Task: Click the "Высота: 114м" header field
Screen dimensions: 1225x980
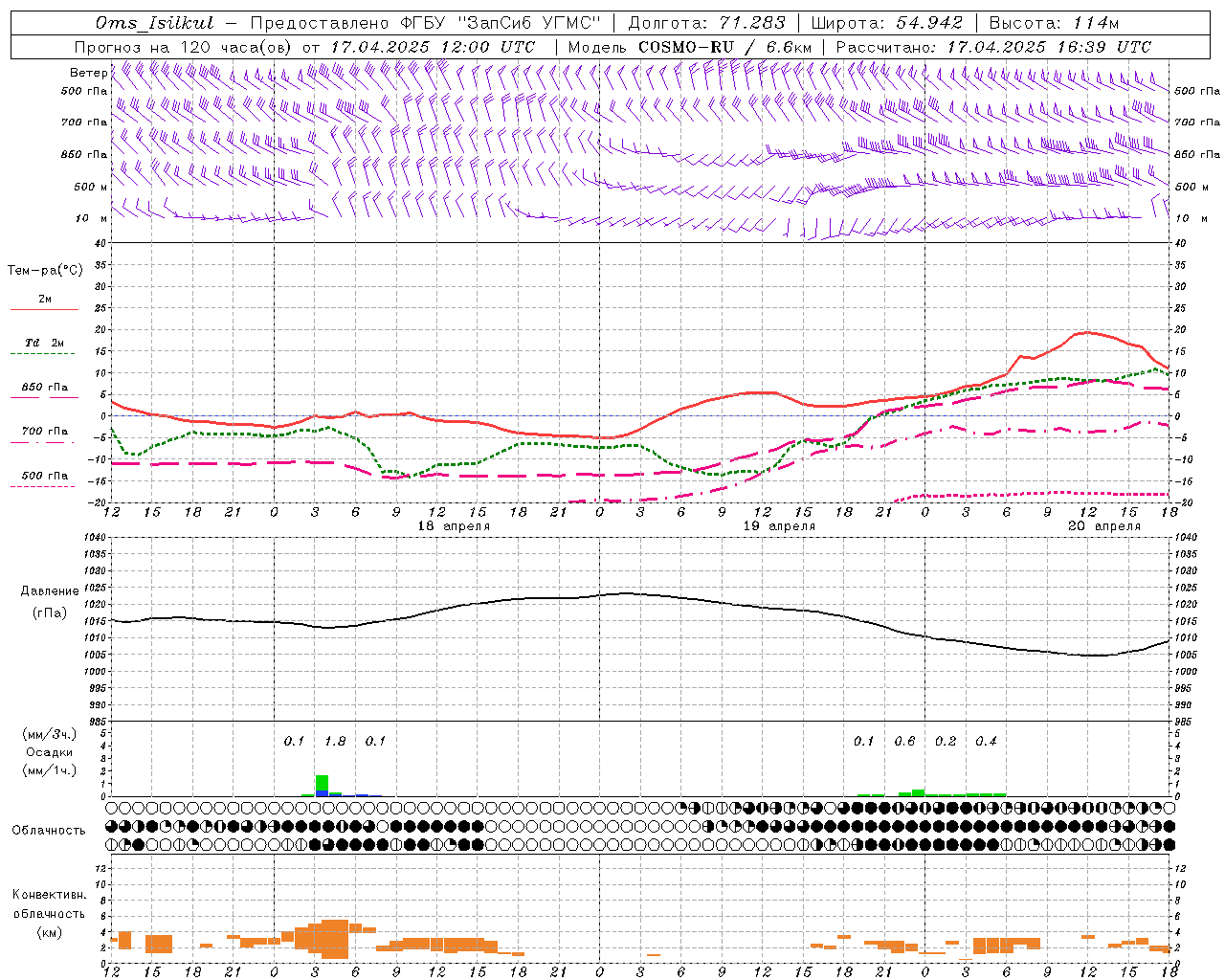Action: click(x=1054, y=23)
